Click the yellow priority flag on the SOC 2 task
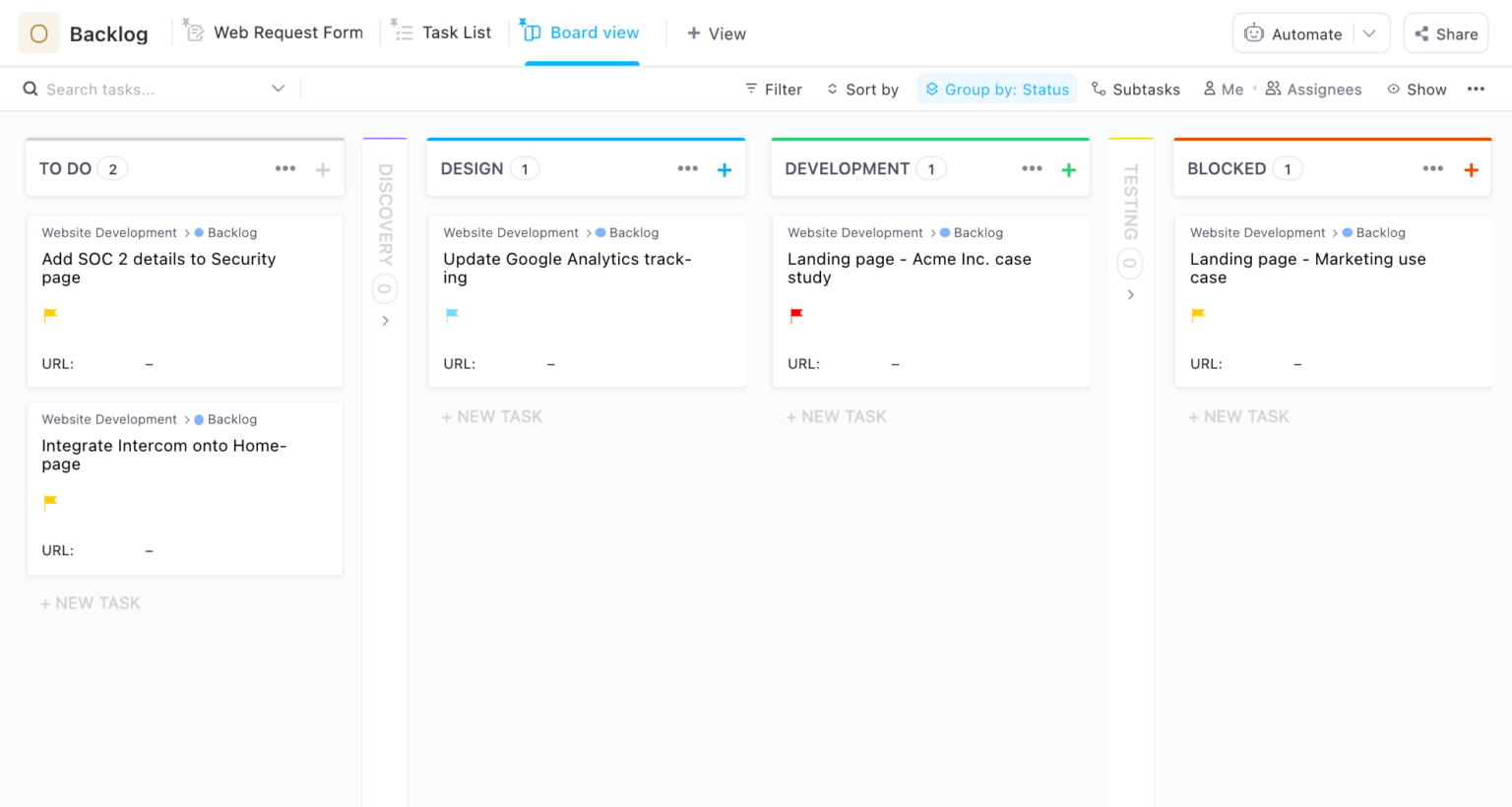1512x807 pixels. pos(50,315)
